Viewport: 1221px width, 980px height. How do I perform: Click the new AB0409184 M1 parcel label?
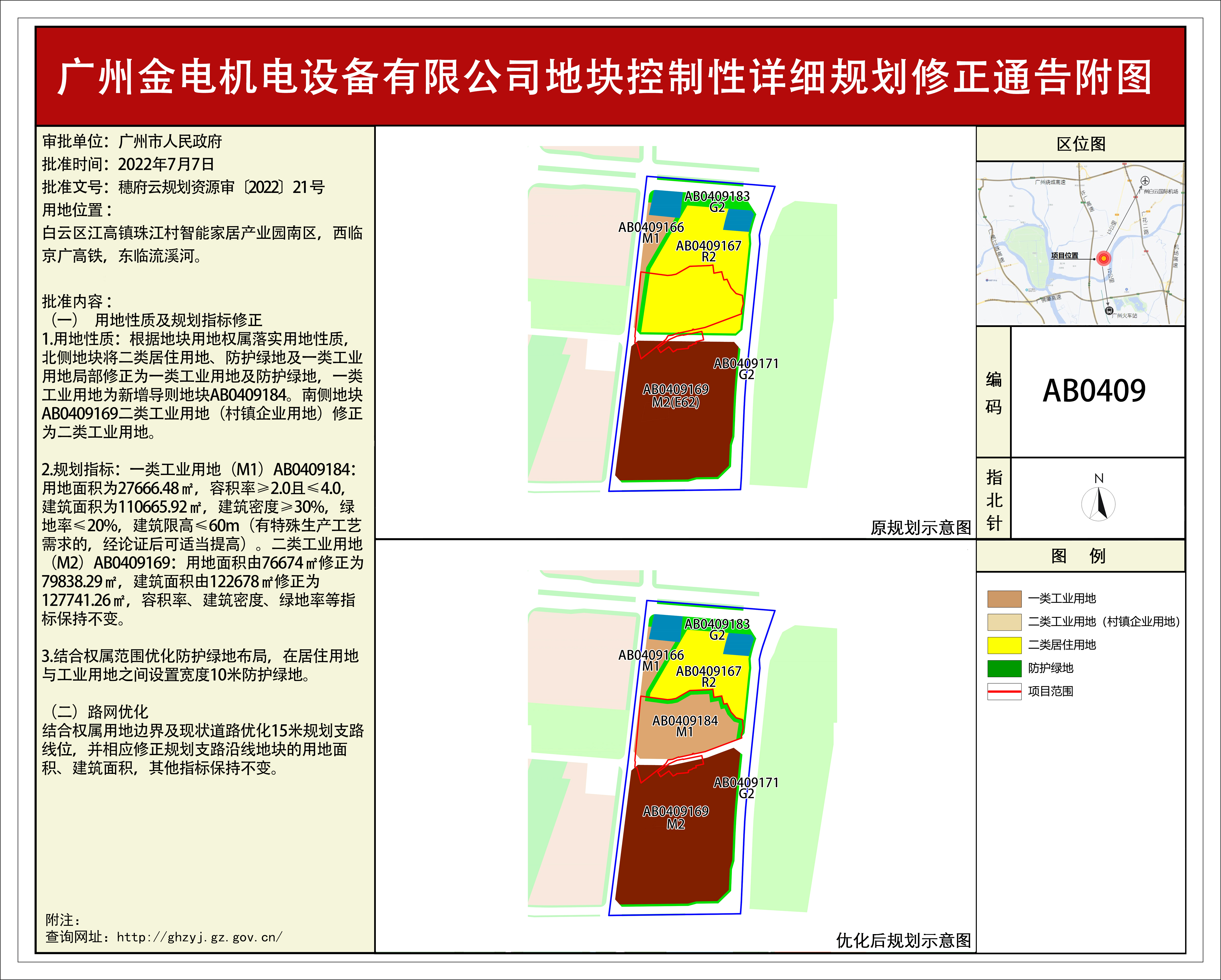[685, 726]
